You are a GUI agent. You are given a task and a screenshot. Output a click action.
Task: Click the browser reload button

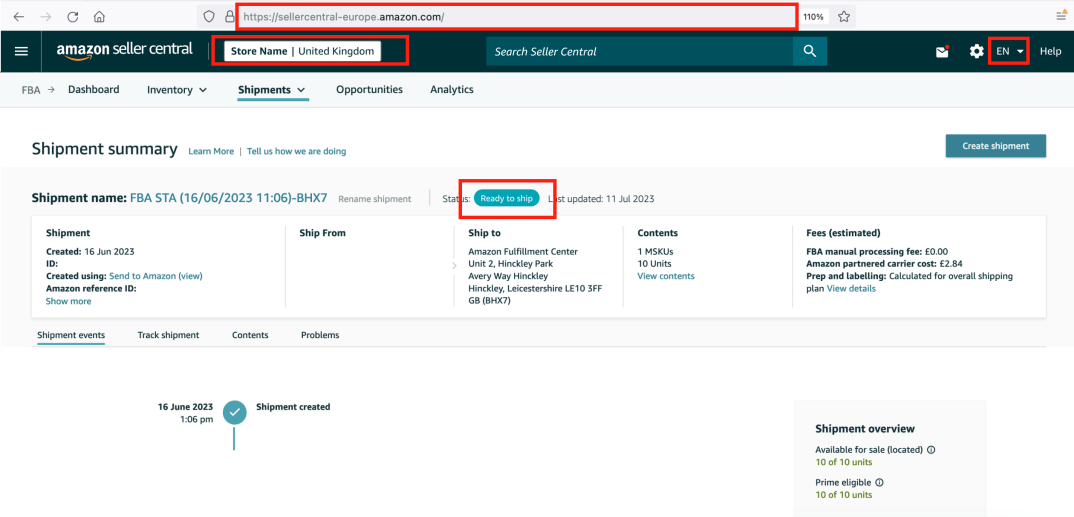point(73,17)
